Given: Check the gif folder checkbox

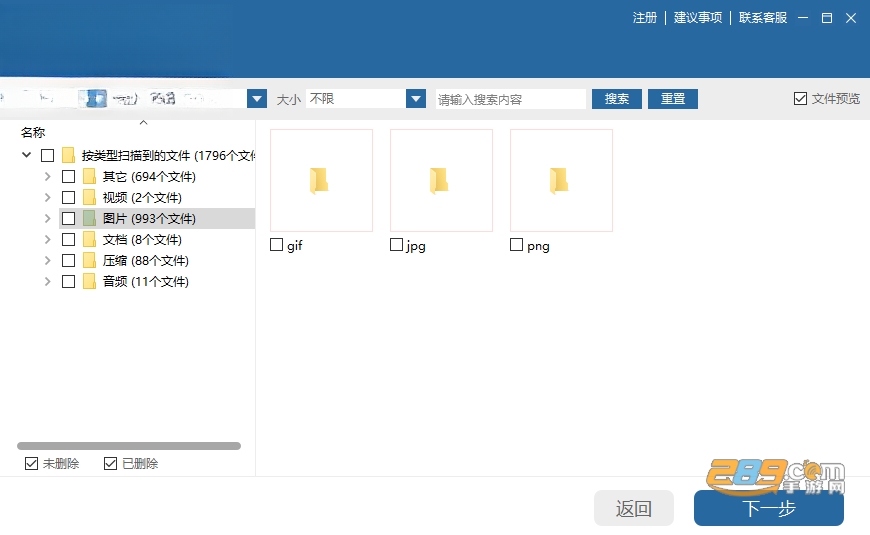Looking at the screenshot, I should pyautogui.click(x=276, y=245).
